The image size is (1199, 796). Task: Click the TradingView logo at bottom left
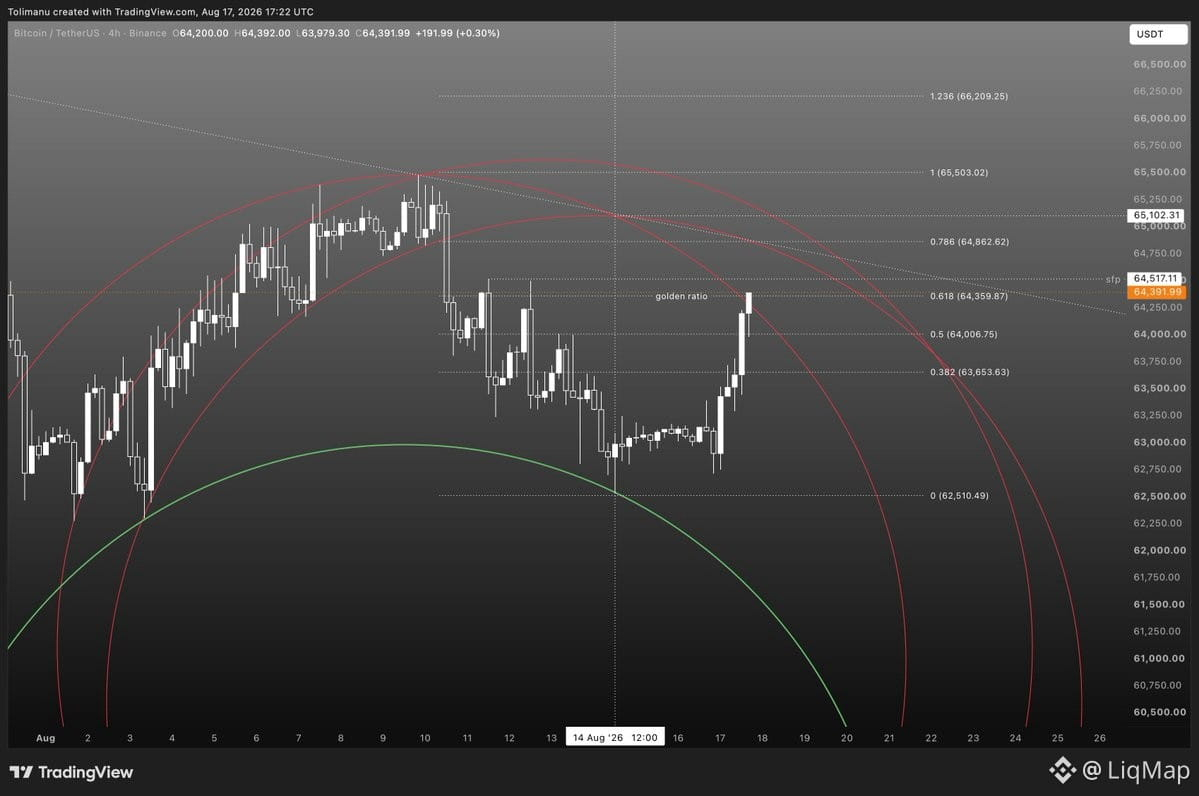(71, 772)
